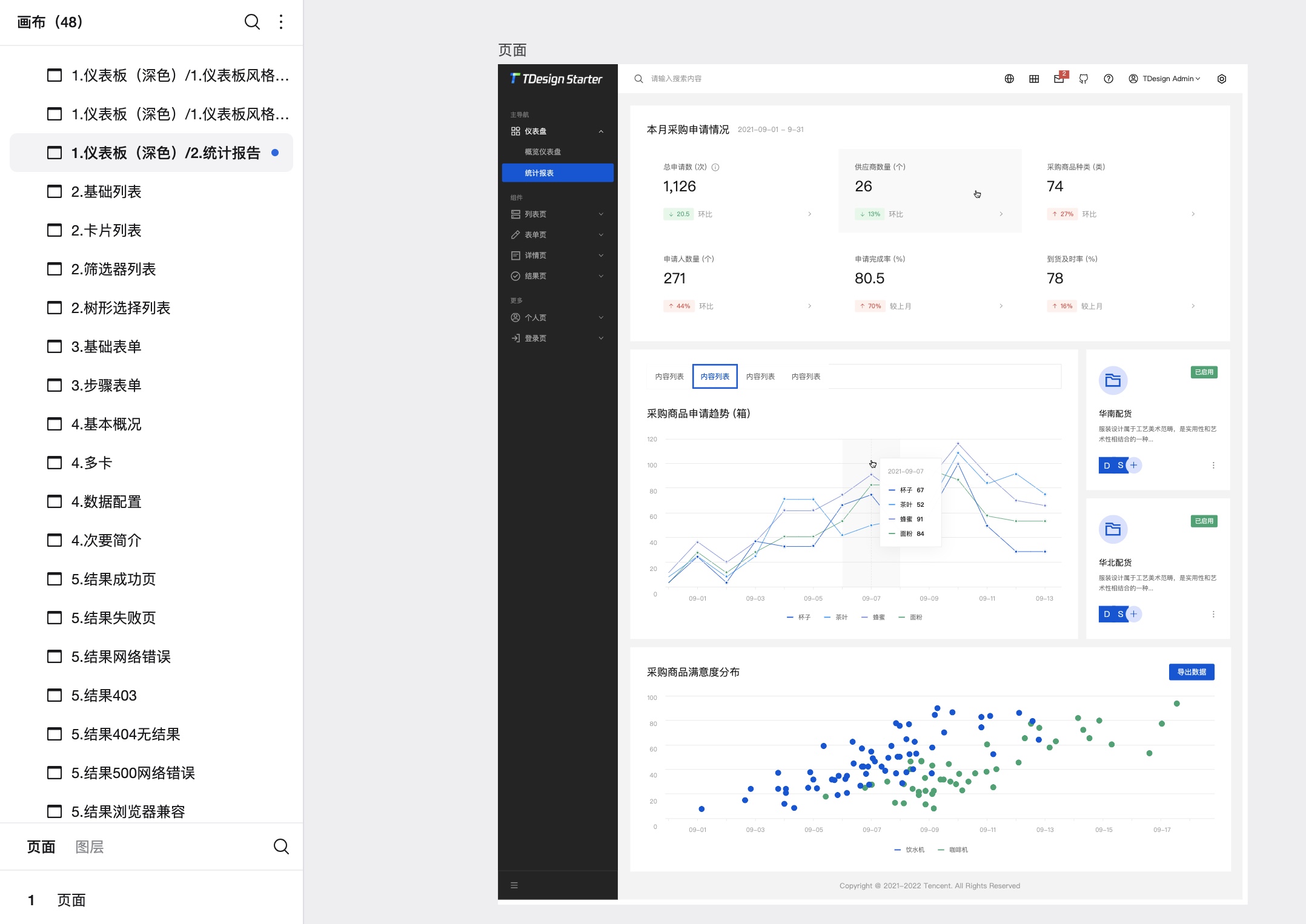
Task: Click search input 请输入搜索内容
Action: 676,79
